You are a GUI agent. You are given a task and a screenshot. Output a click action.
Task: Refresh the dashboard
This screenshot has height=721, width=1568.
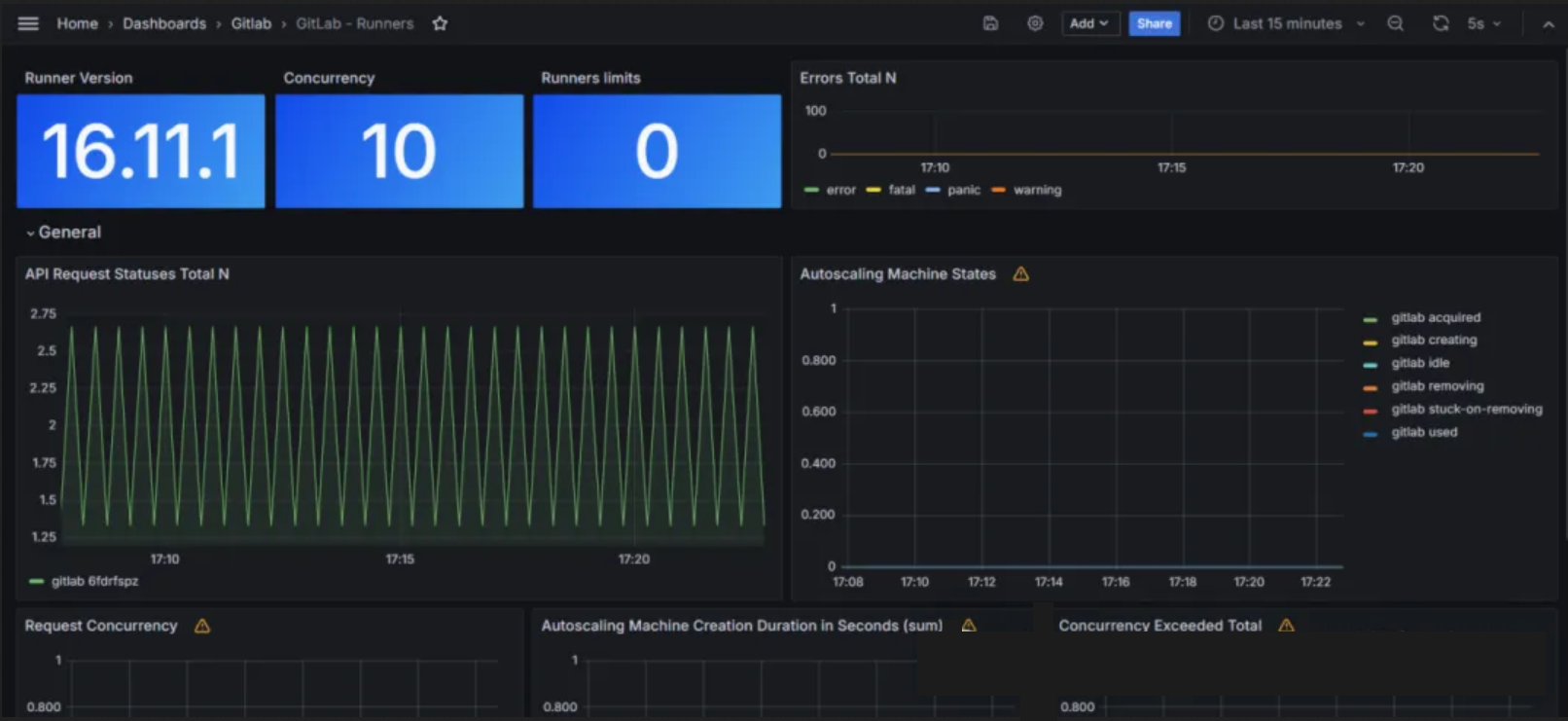pyautogui.click(x=1441, y=23)
